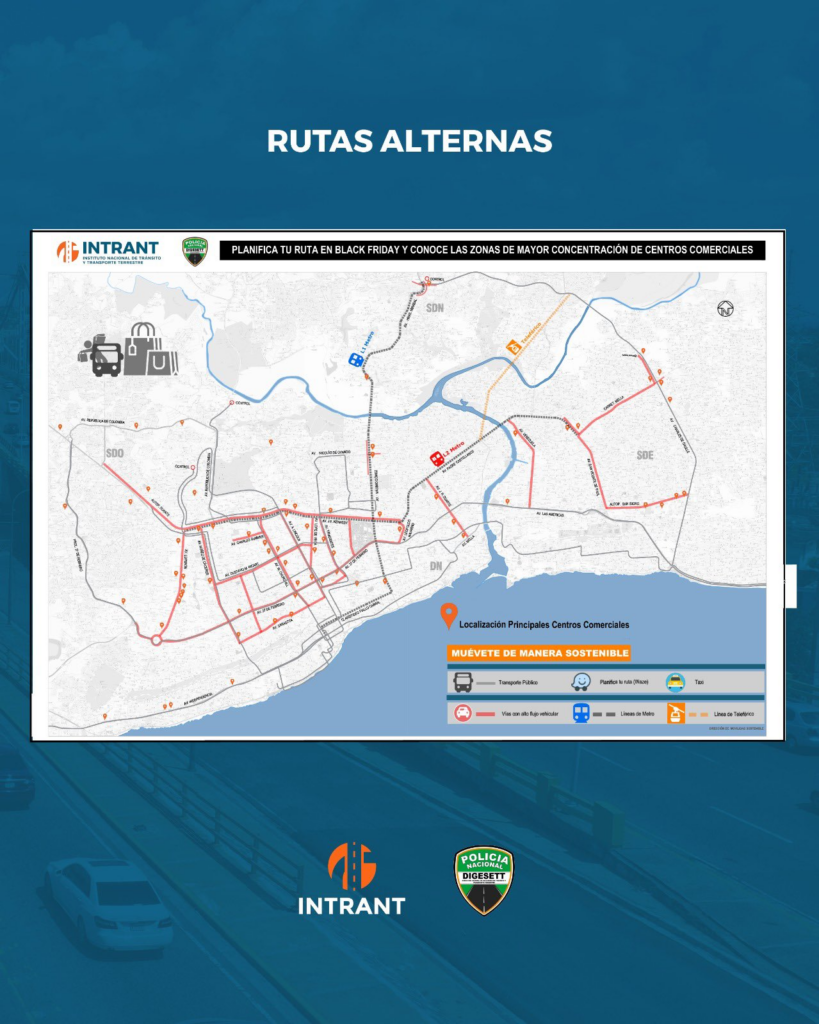Click the Línea de Teleférico legend icon
The height and width of the screenshot is (1024, 819).
point(676,713)
